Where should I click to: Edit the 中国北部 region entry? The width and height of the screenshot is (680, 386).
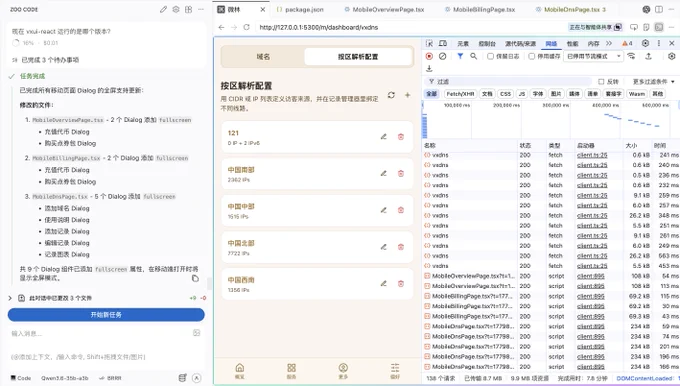(x=383, y=247)
